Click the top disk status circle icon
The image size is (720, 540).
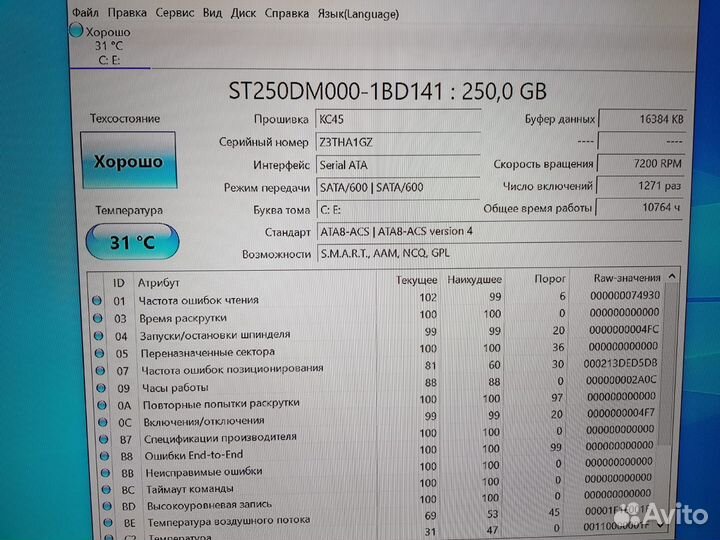click(76, 31)
